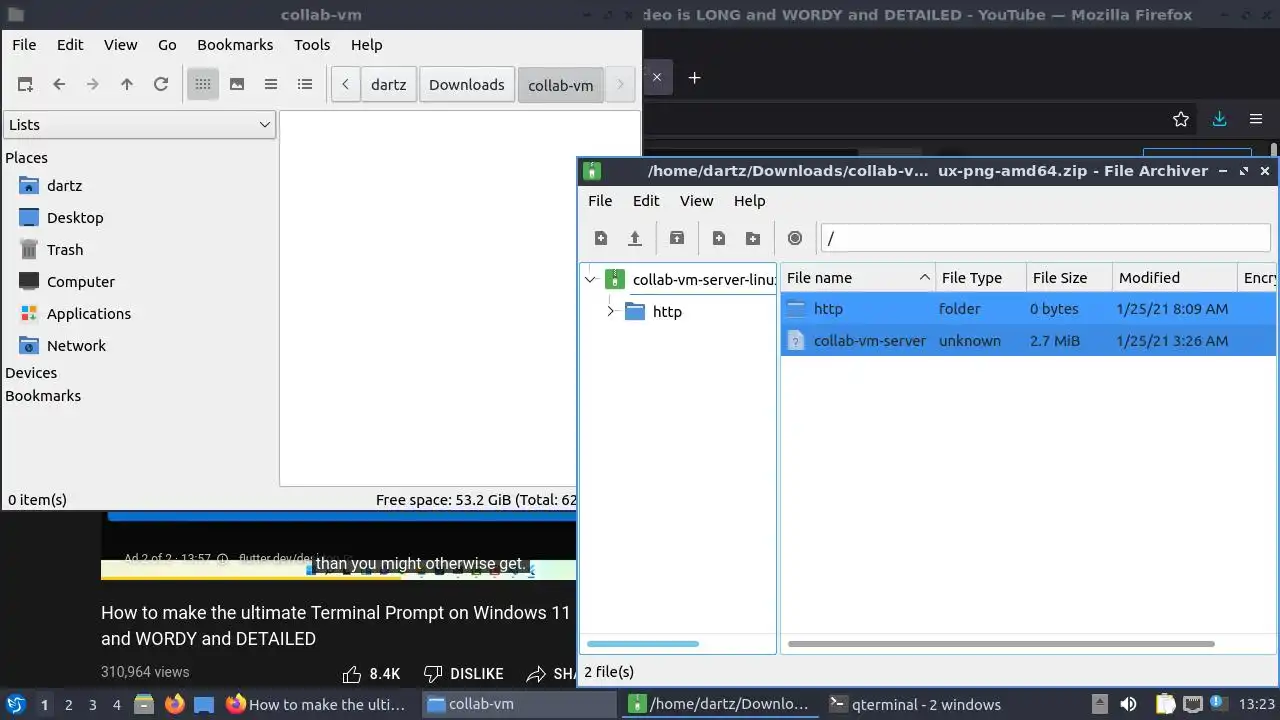This screenshot has width=1280, height=720.
Task: Go up to parent folder
Action: pyautogui.click(x=127, y=85)
